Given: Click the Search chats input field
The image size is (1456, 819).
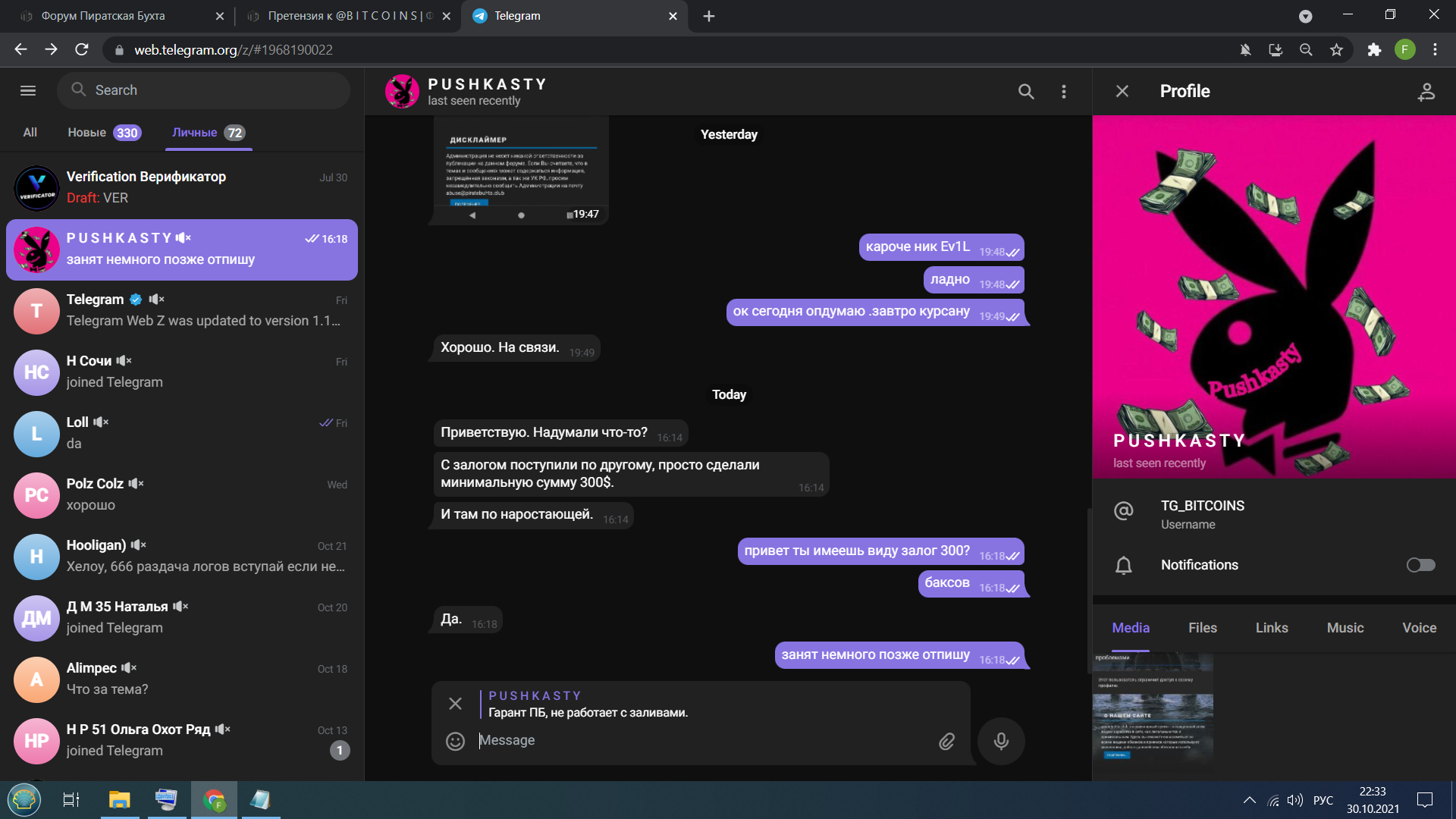Looking at the screenshot, I should pyautogui.click(x=203, y=90).
